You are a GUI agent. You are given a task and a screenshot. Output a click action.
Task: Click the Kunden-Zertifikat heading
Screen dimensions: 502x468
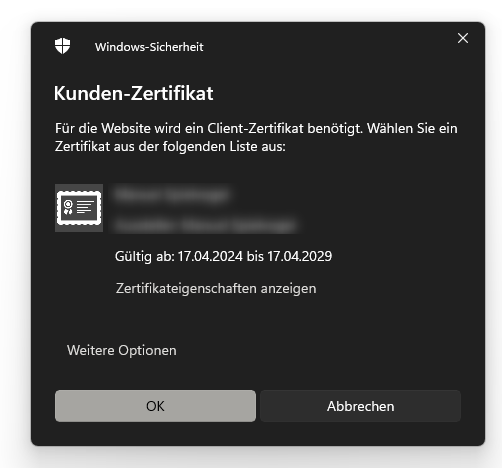[134, 93]
